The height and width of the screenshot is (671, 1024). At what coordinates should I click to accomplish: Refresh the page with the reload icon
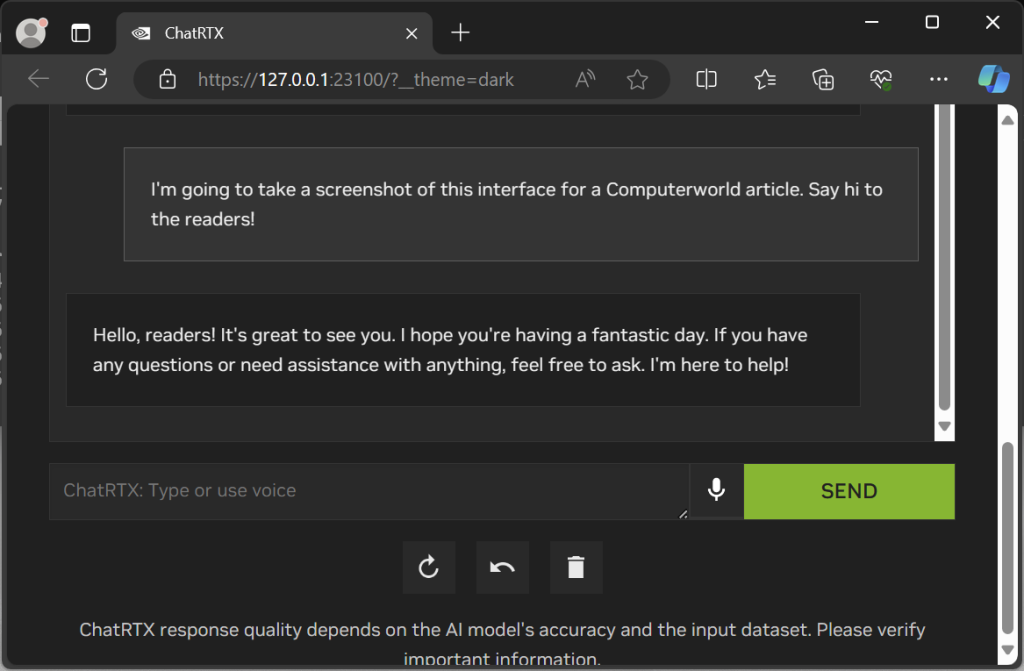click(x=97, y=79)
